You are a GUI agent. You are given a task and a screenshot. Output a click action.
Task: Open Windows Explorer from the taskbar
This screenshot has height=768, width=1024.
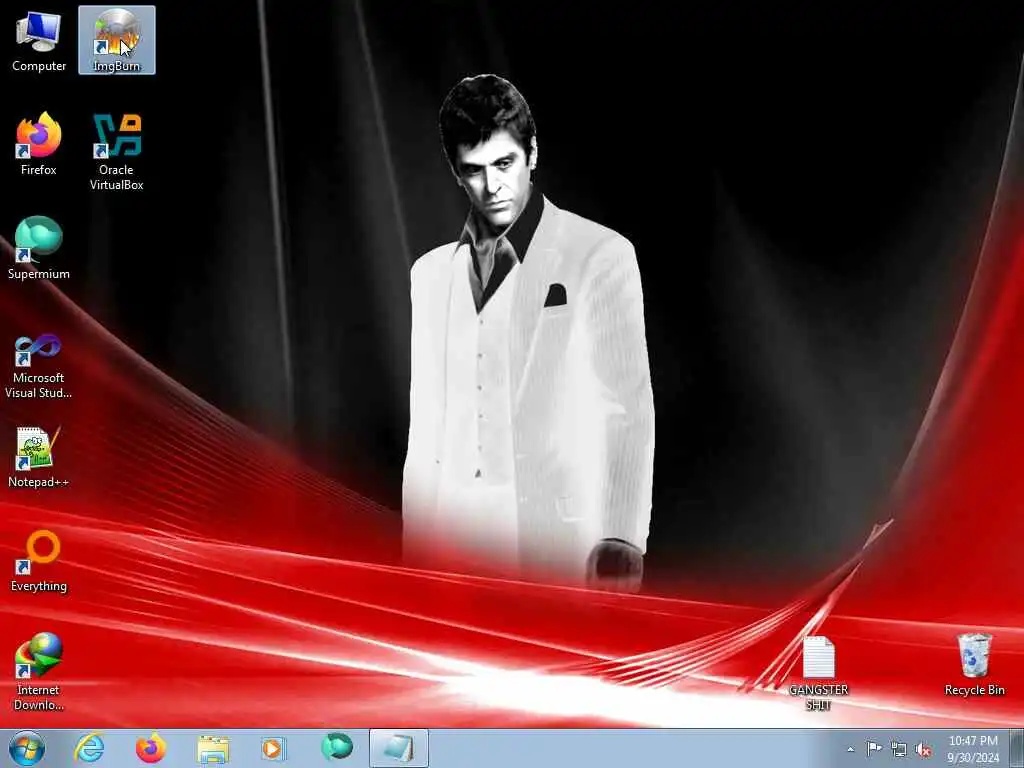pyautogui.click(x=213, y=748)
